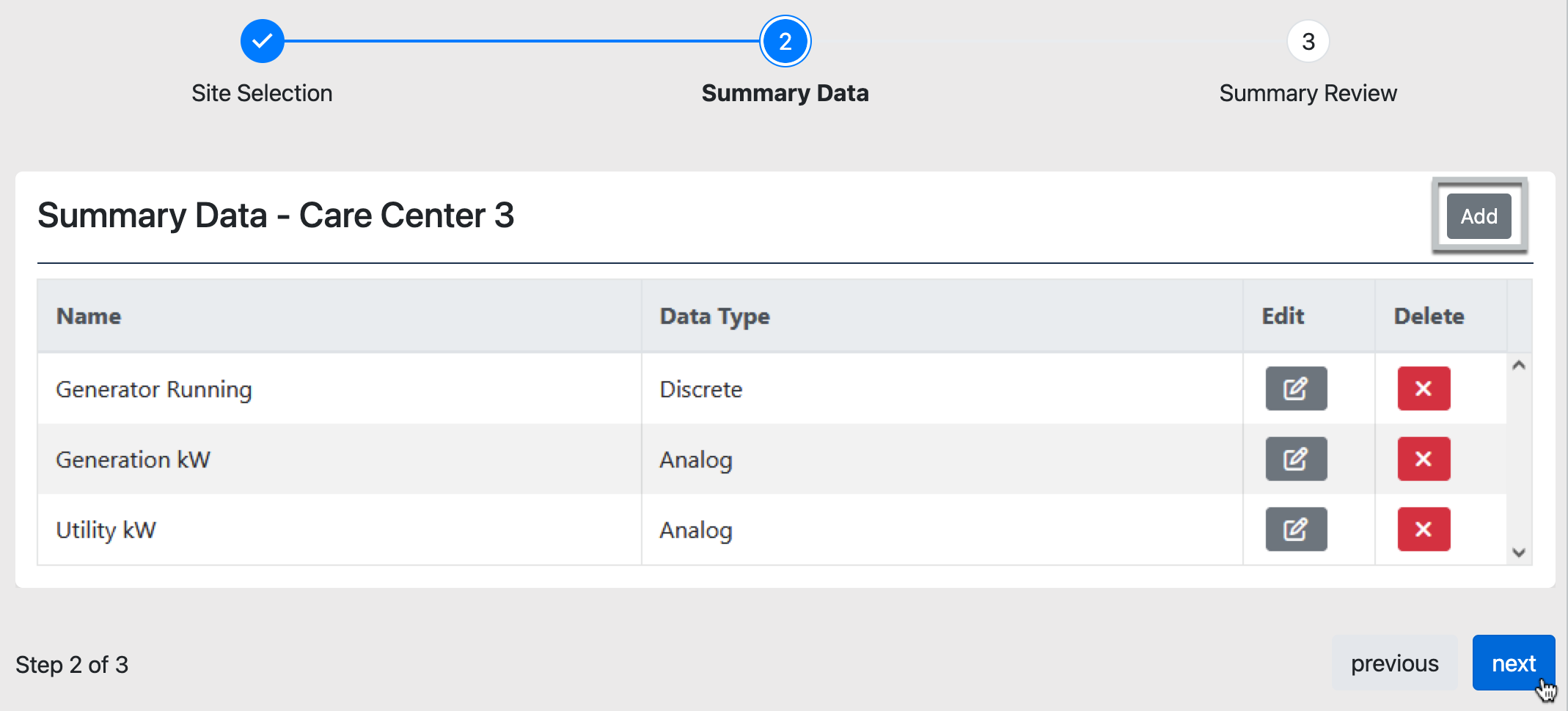Image resolution: width=1568 pixels, height=711 pixels.
Task: Open the Summary Review step label
Action: (x=1308, y=93)
